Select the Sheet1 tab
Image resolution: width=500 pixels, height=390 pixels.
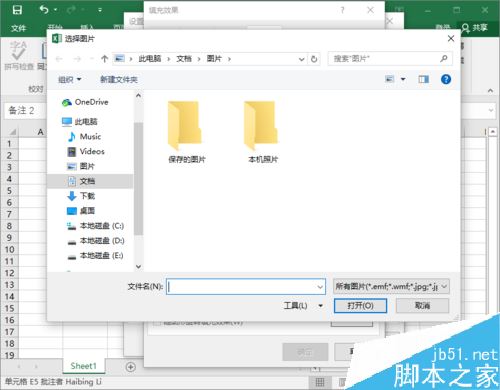pyautogui.click(x=83, y=366)
